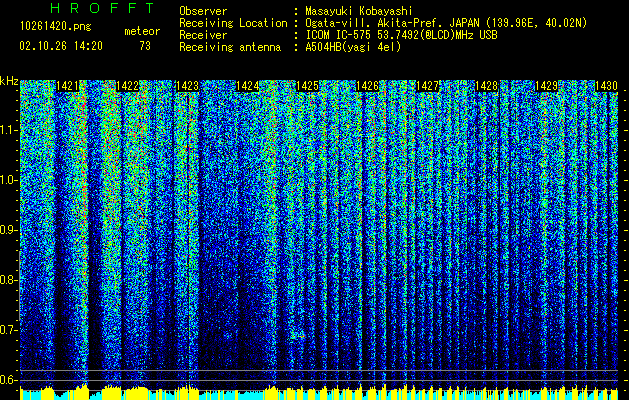Click the HROFFT title text
Screen dimensions: 629x400
click(103, 8)
